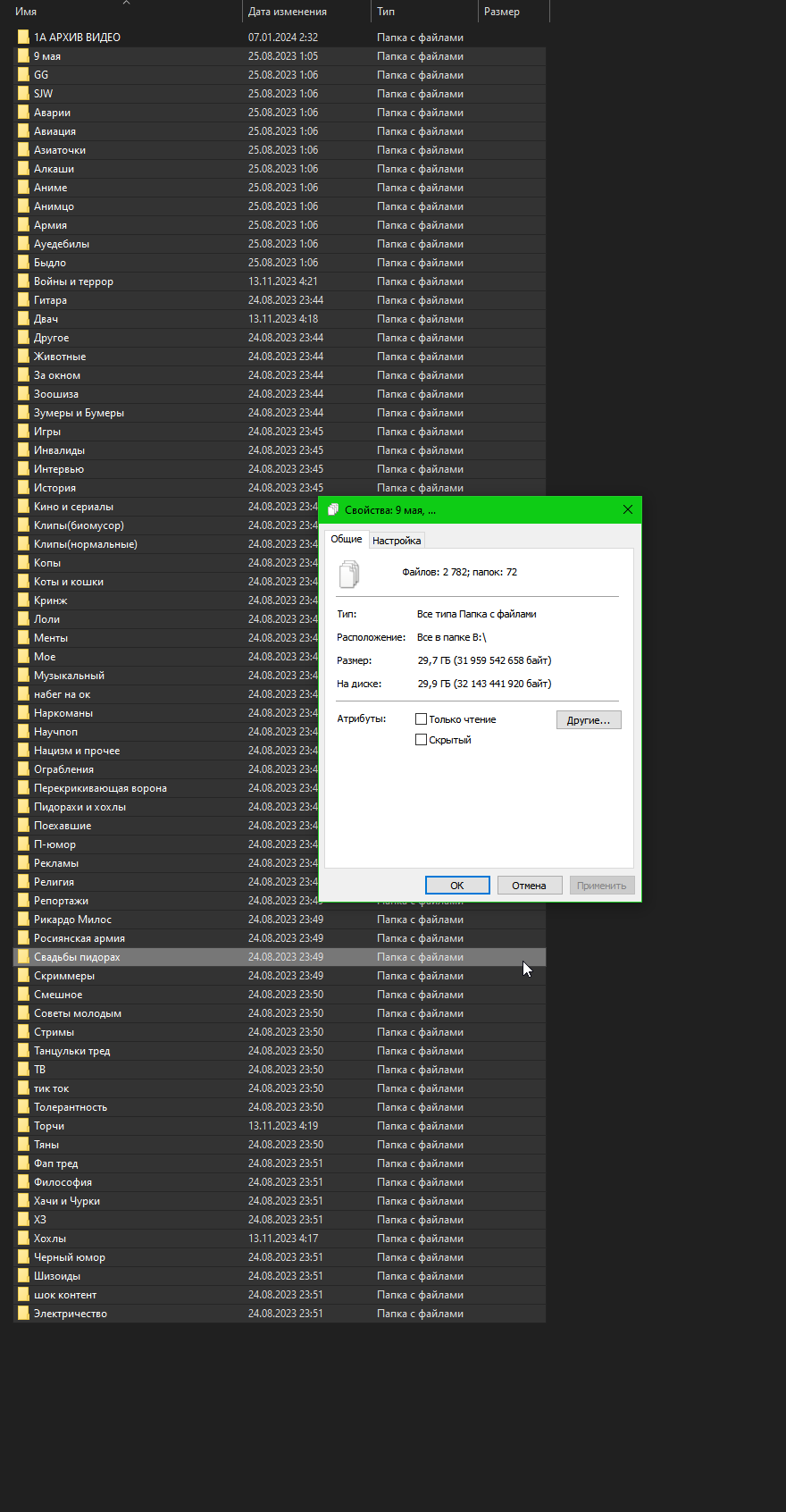Viewport: 786px width, 1512px height.
Task: Enable the Только чтение checkbox
Action: coord(421,719)
